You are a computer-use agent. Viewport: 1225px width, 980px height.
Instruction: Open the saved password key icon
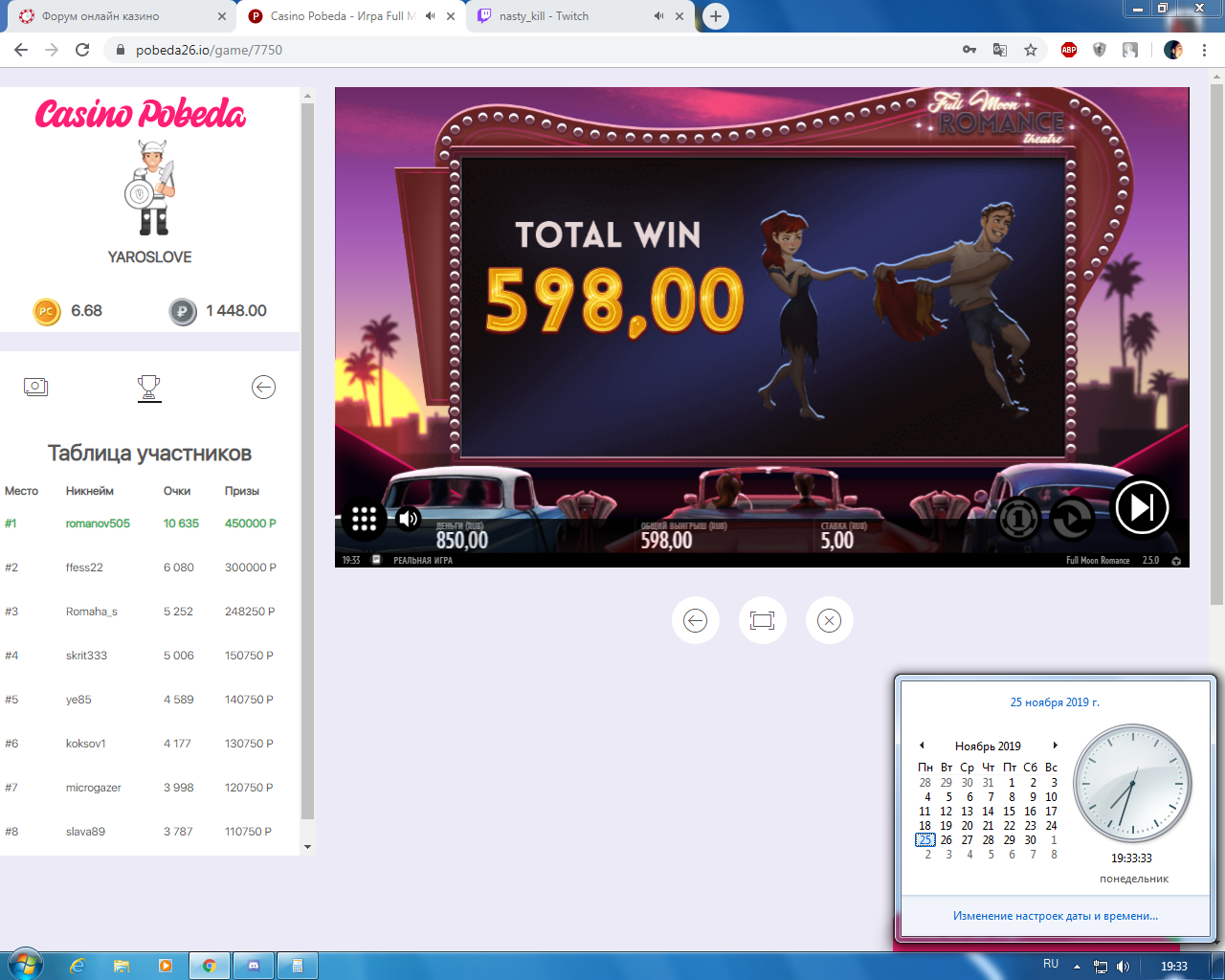point(969,50)
